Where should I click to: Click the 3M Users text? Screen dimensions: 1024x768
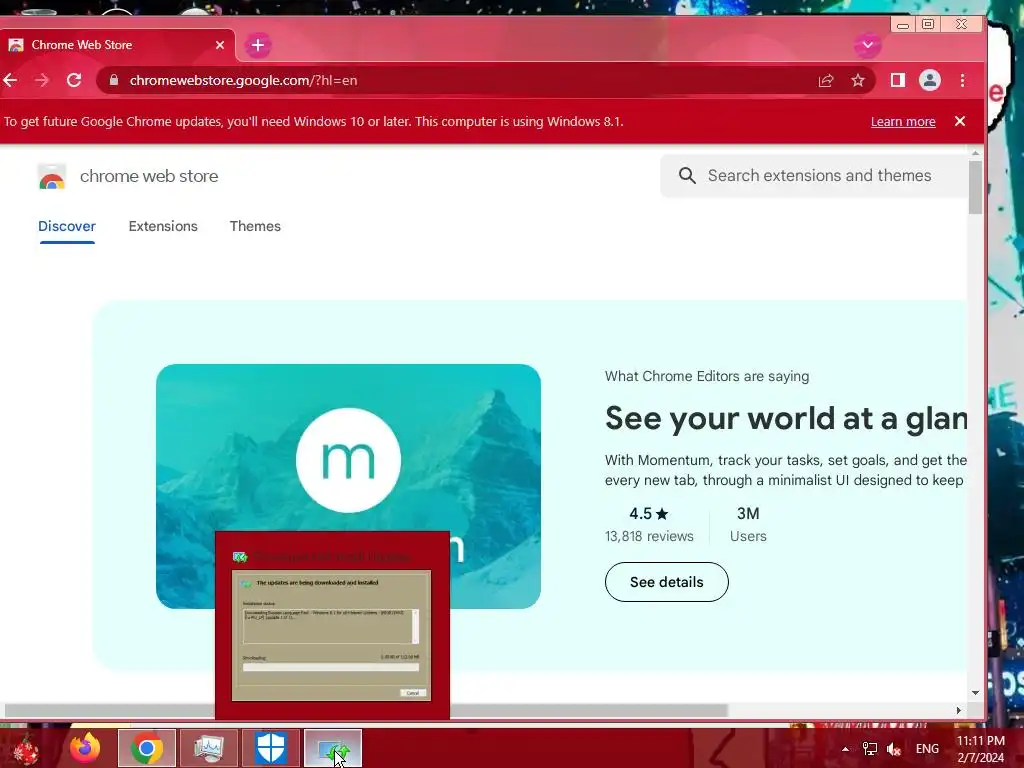coord(748,524)
